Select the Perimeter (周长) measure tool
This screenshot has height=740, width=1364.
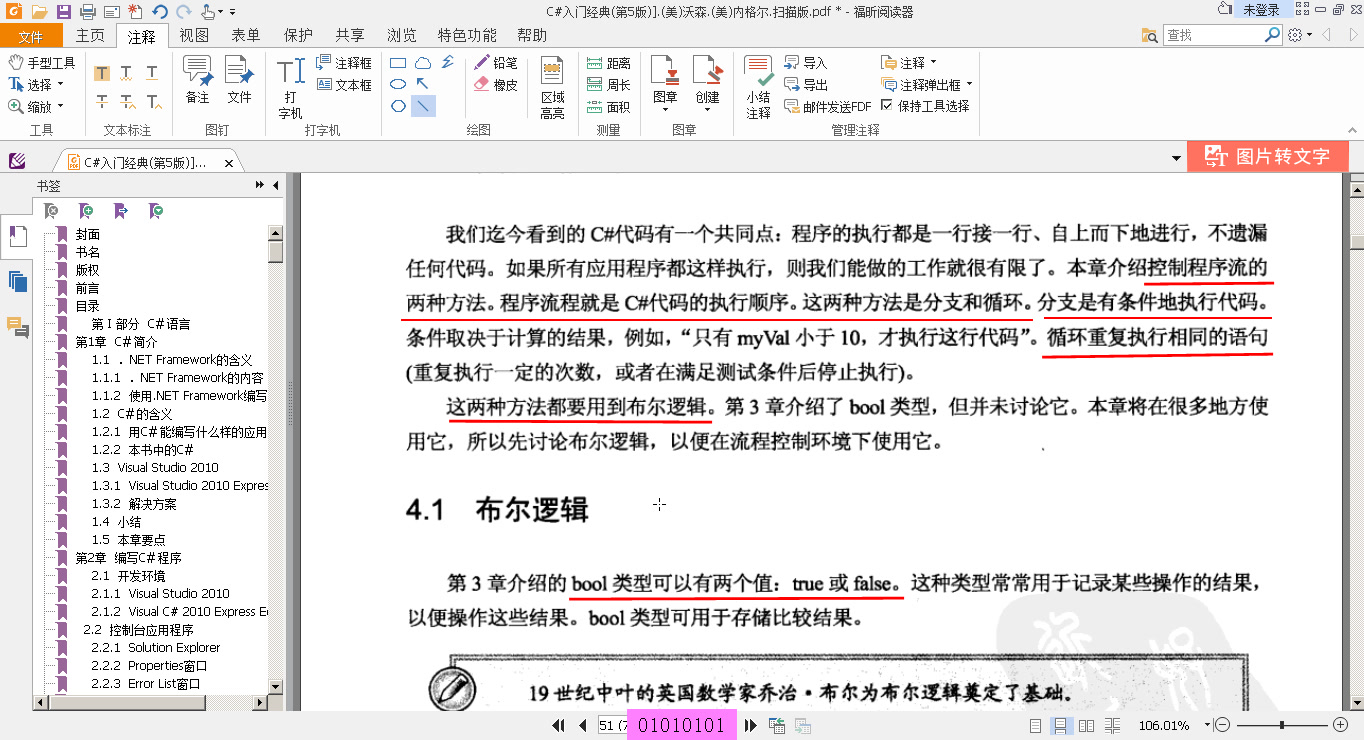(x=609, y=85)
